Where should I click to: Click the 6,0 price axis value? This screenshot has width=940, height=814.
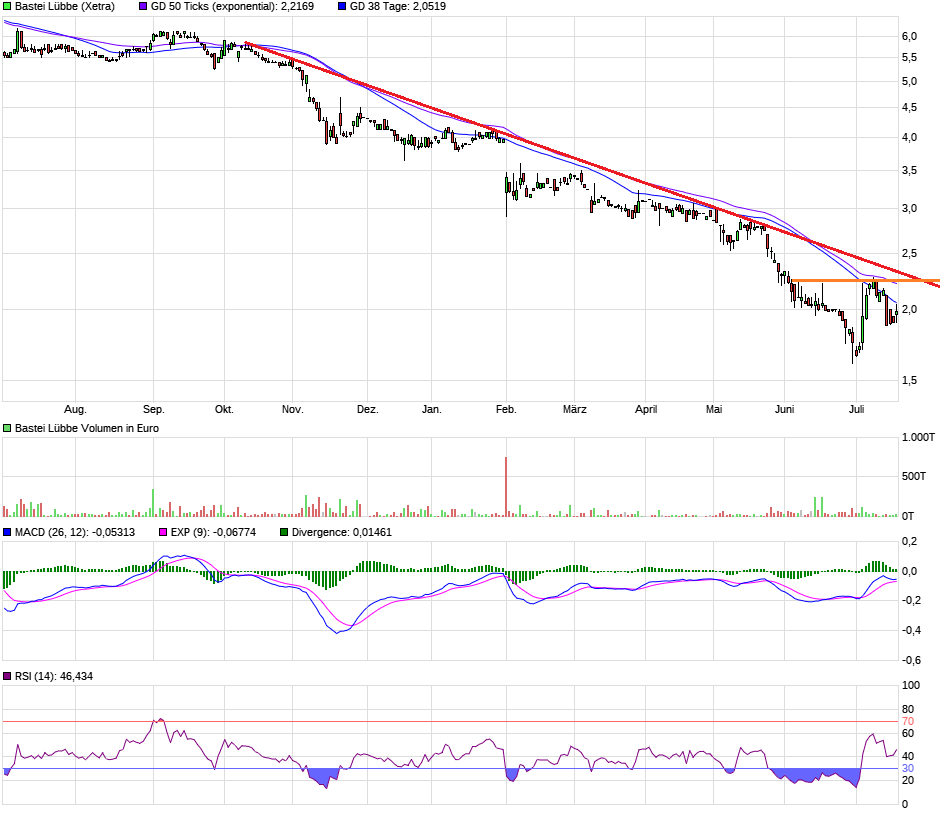909,37
